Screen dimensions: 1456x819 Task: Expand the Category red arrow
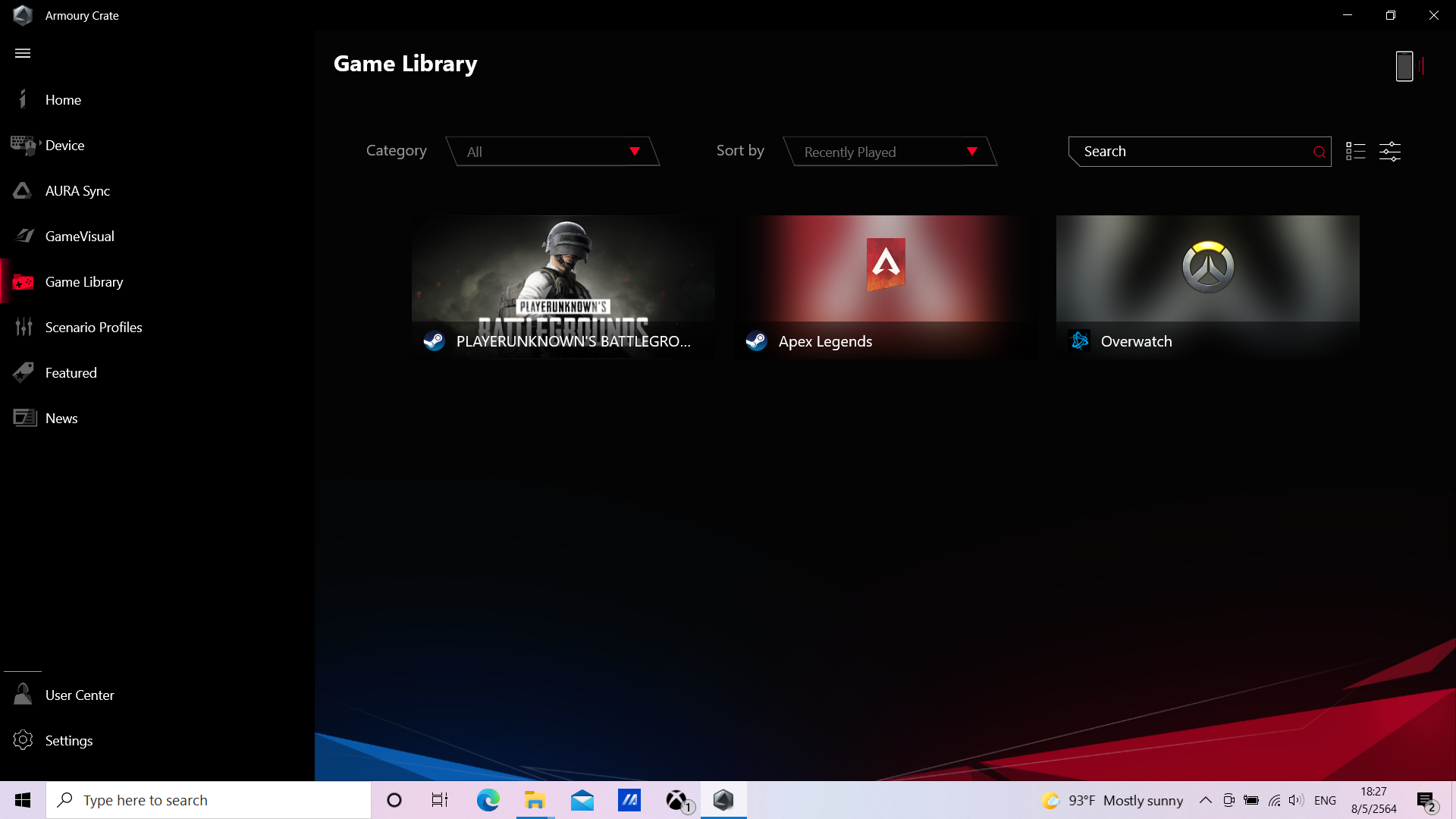(635, 151)
